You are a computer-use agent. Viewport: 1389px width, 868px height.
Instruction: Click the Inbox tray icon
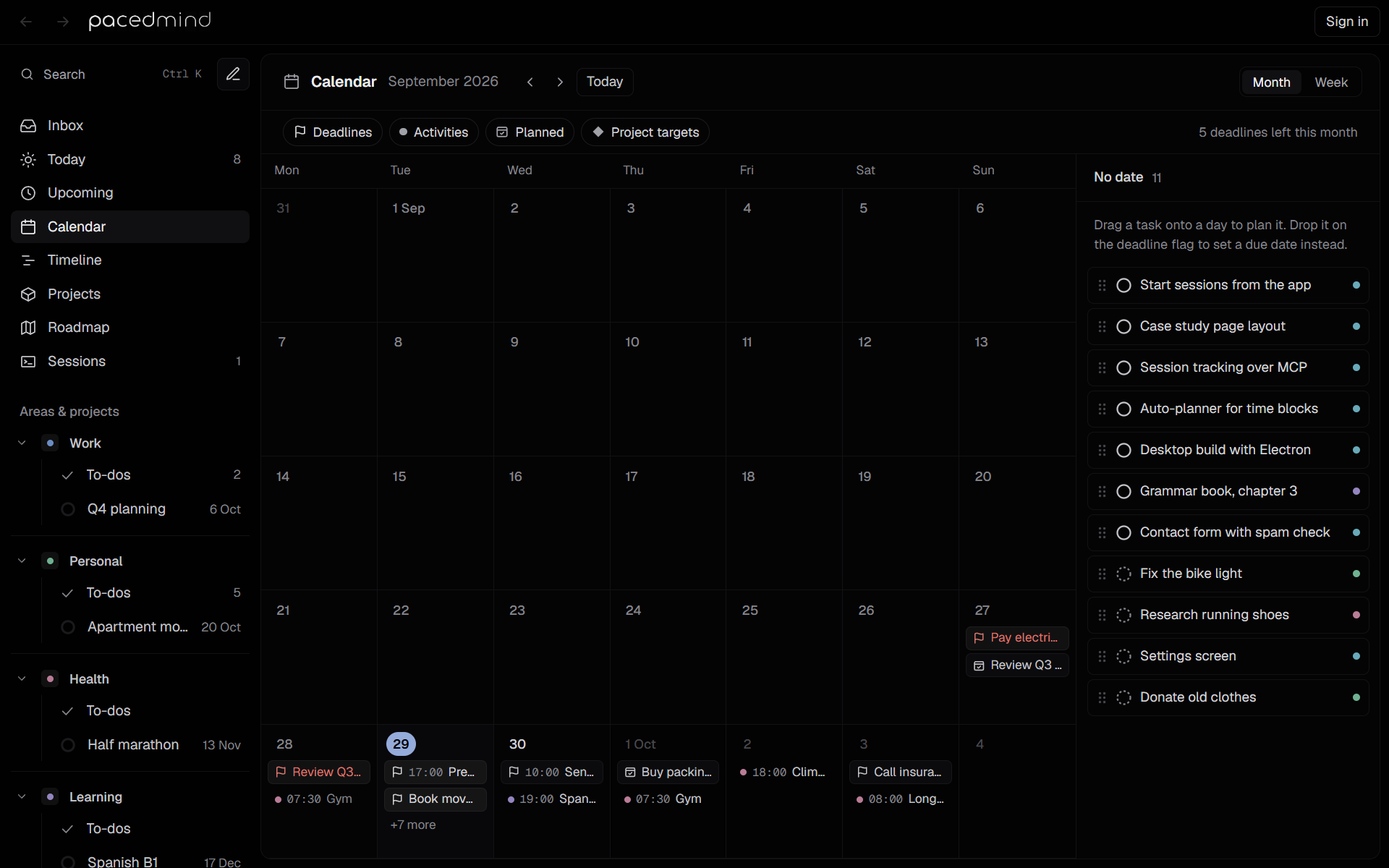pyautogui.click(x=28, y=126)
